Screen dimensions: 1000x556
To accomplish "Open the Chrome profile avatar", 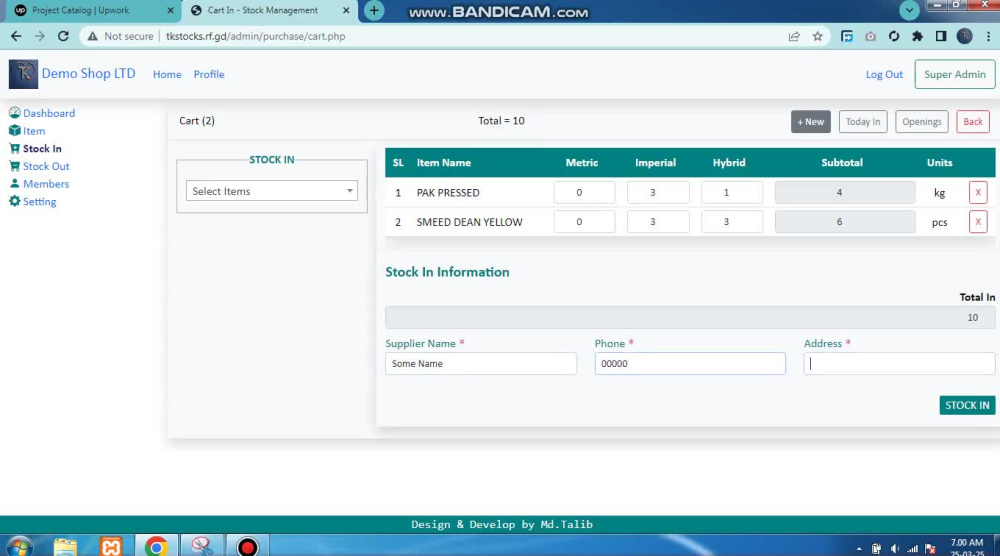I will 964,36.
